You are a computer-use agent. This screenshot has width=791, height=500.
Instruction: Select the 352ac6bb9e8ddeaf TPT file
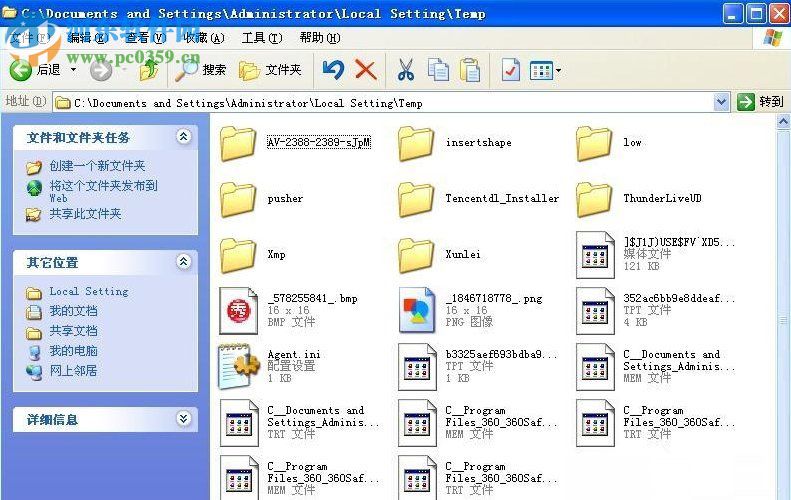[x=656, y=311]
